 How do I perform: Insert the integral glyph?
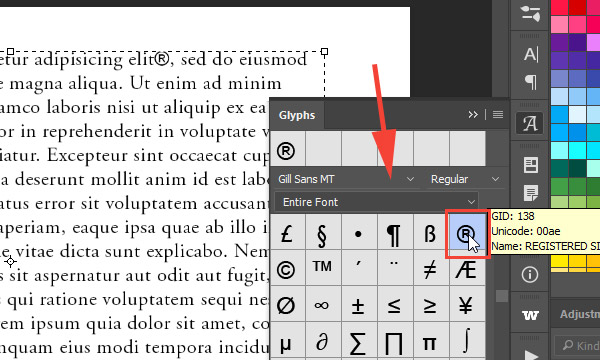466,340
